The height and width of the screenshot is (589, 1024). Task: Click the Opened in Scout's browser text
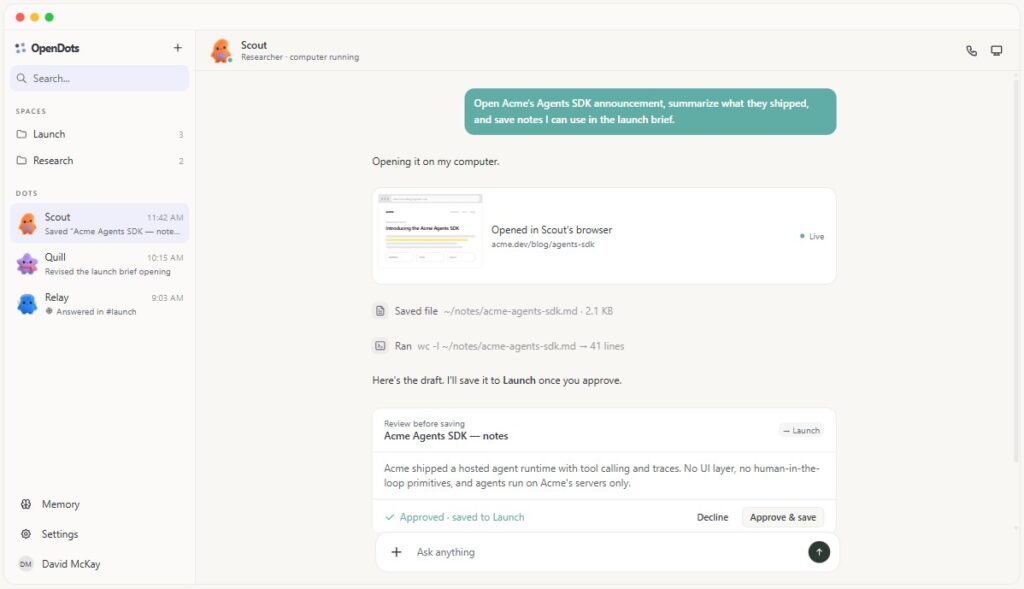[552, 230]
